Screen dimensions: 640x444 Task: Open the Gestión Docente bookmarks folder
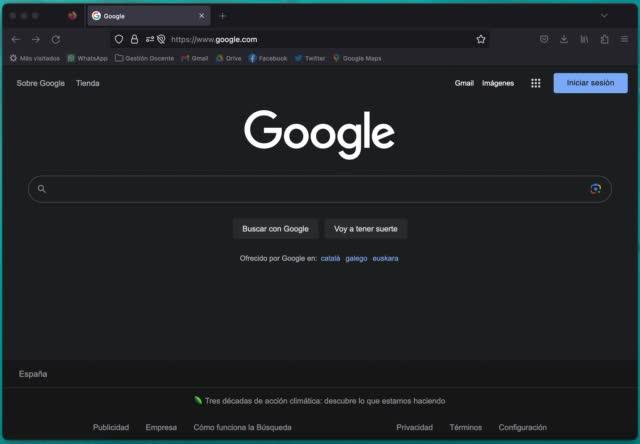tap(144, 58)
